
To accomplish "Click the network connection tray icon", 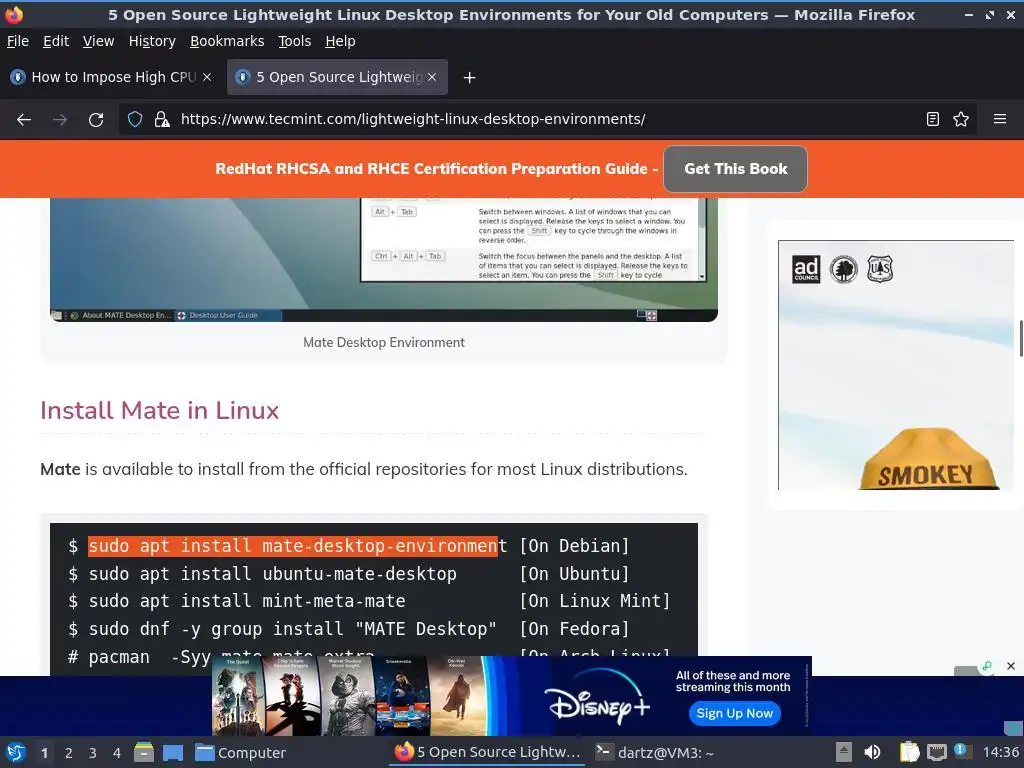I will tap(937, 752).
